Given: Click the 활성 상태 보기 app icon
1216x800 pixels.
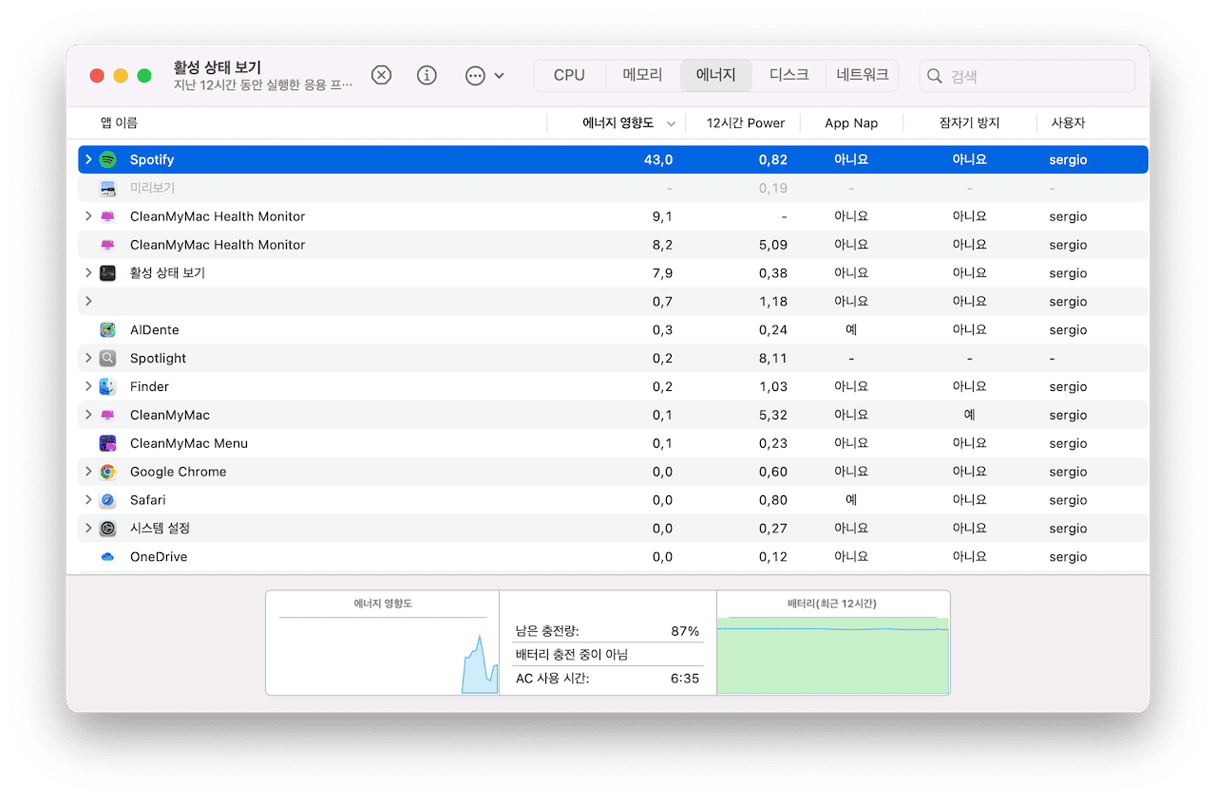Looking at the screenshot, I should click(x=108, y=273).
